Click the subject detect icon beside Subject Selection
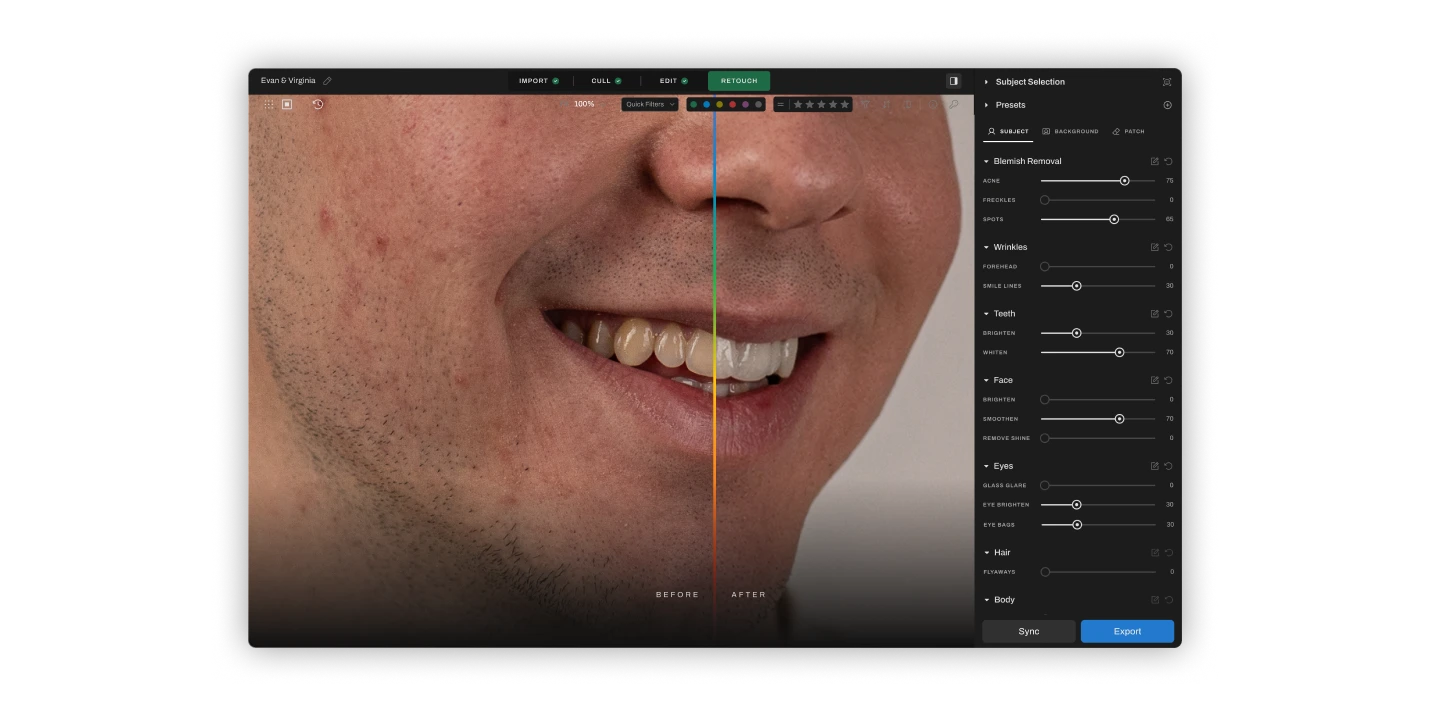Screen dimensions: 1432x718 tap(1167, 82)
